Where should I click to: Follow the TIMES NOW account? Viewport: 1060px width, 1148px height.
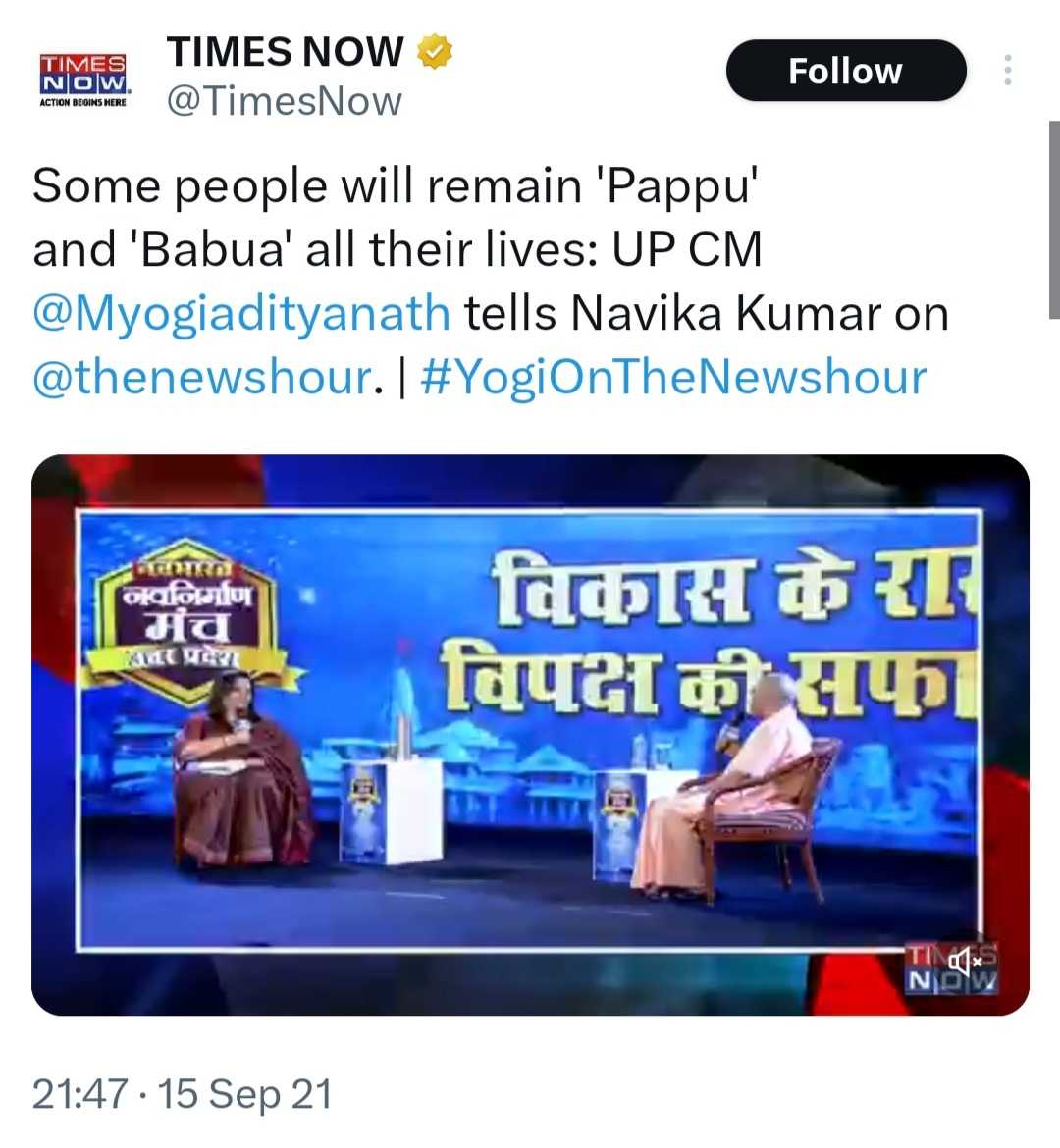click(x=846, y=71)
